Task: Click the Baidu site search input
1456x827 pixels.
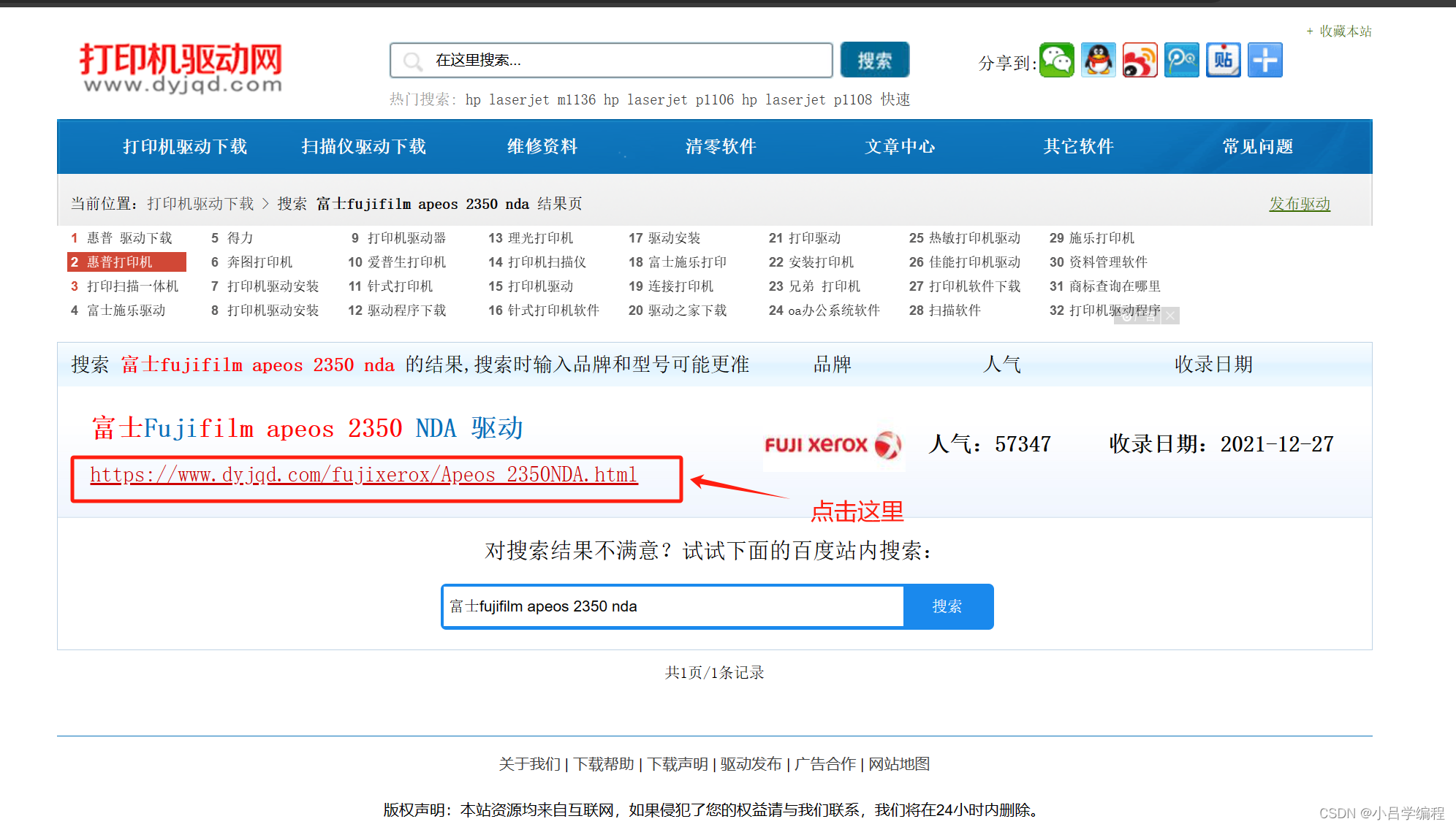Action: (672, 606)
